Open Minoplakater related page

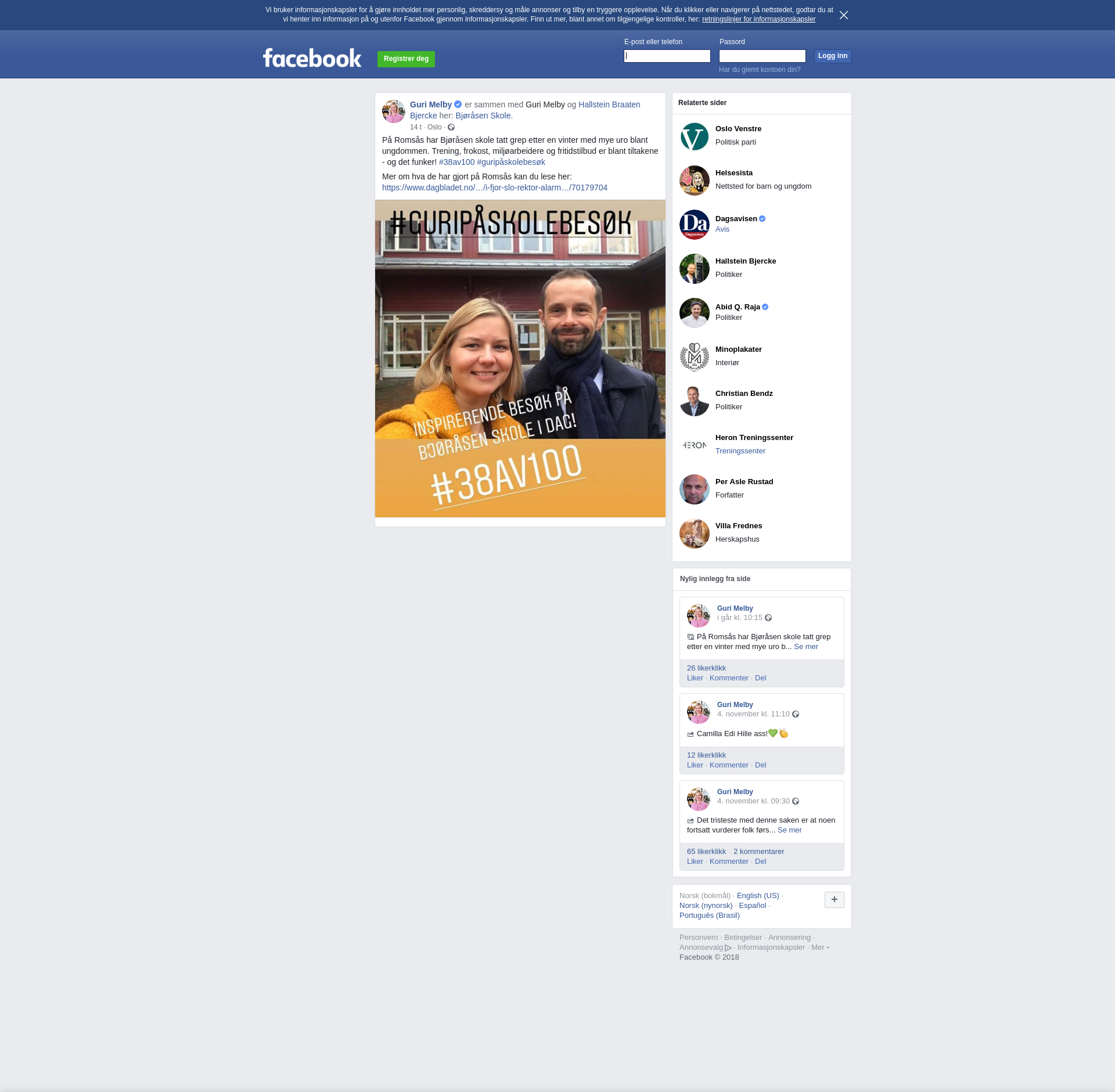pos(739,349)
